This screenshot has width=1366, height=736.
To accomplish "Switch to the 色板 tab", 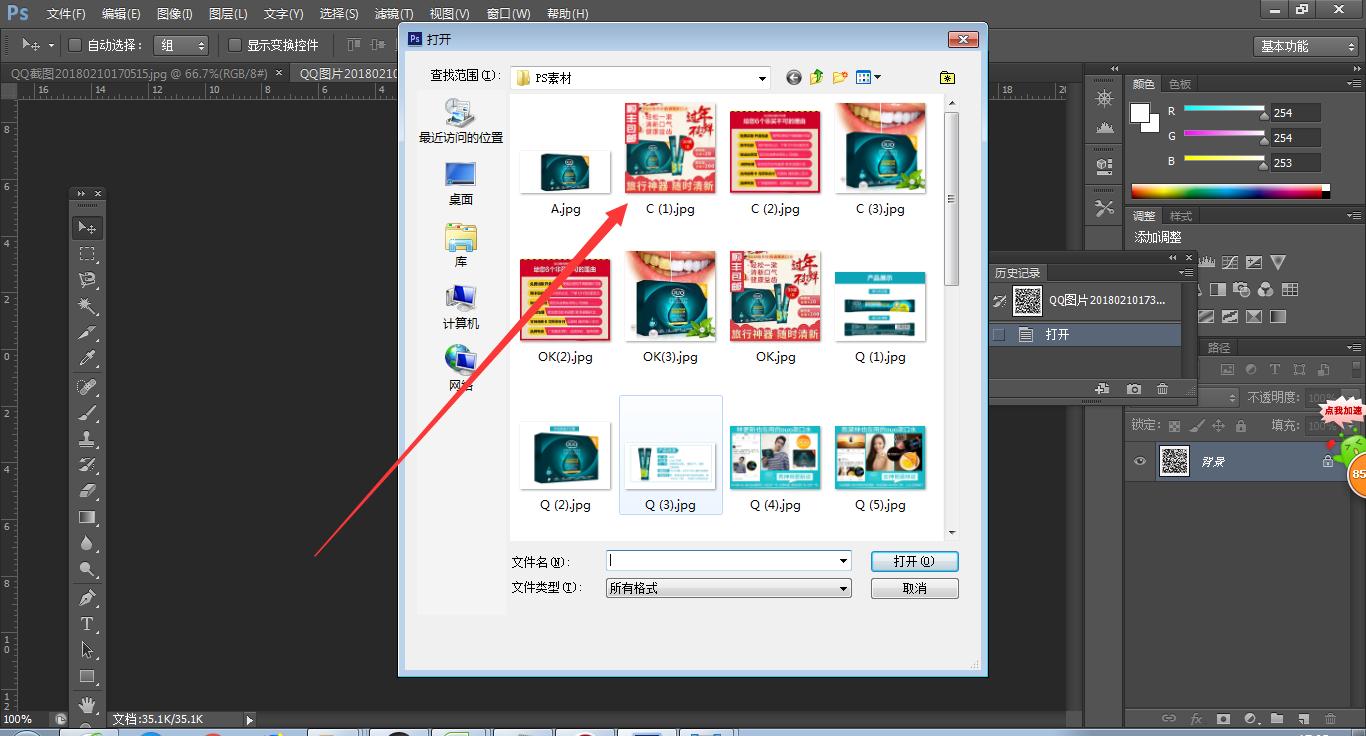I will (x=1178, y=84).
